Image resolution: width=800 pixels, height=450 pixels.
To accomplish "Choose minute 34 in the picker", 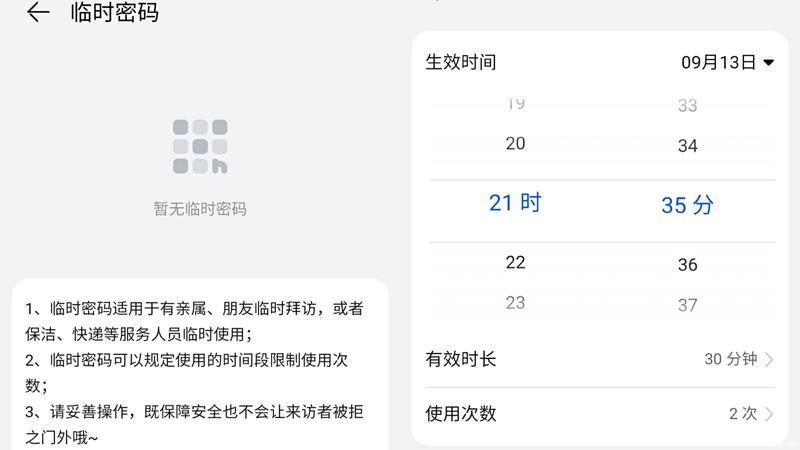I will point(687,146).
